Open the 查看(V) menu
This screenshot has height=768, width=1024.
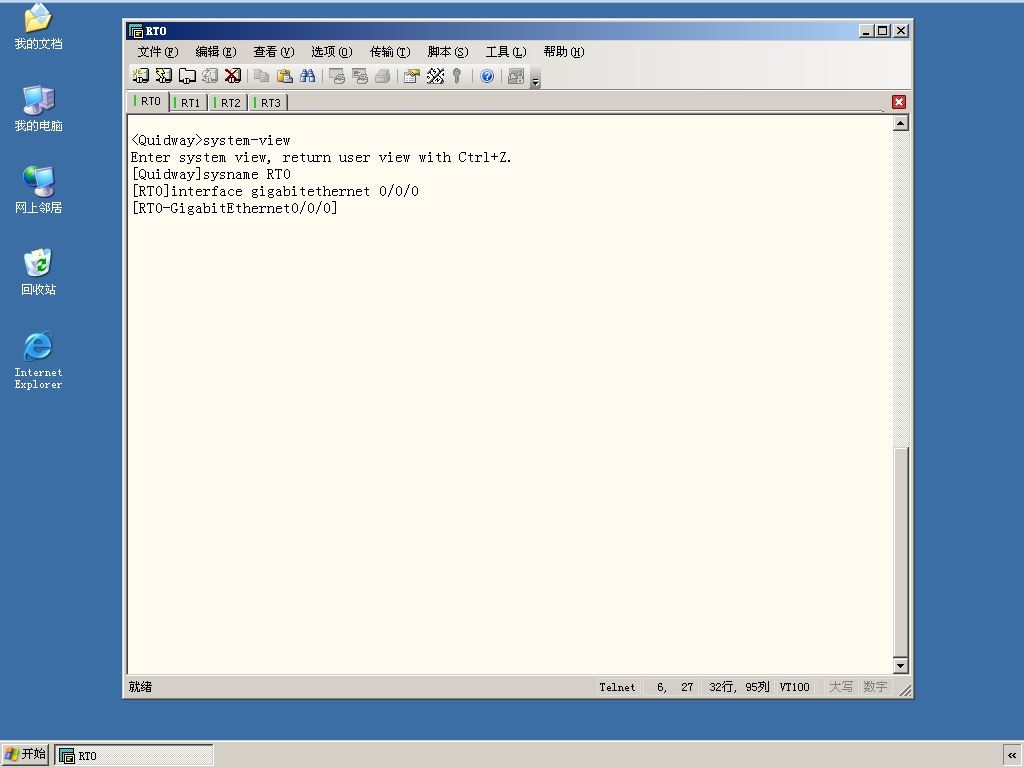point(274,52)
